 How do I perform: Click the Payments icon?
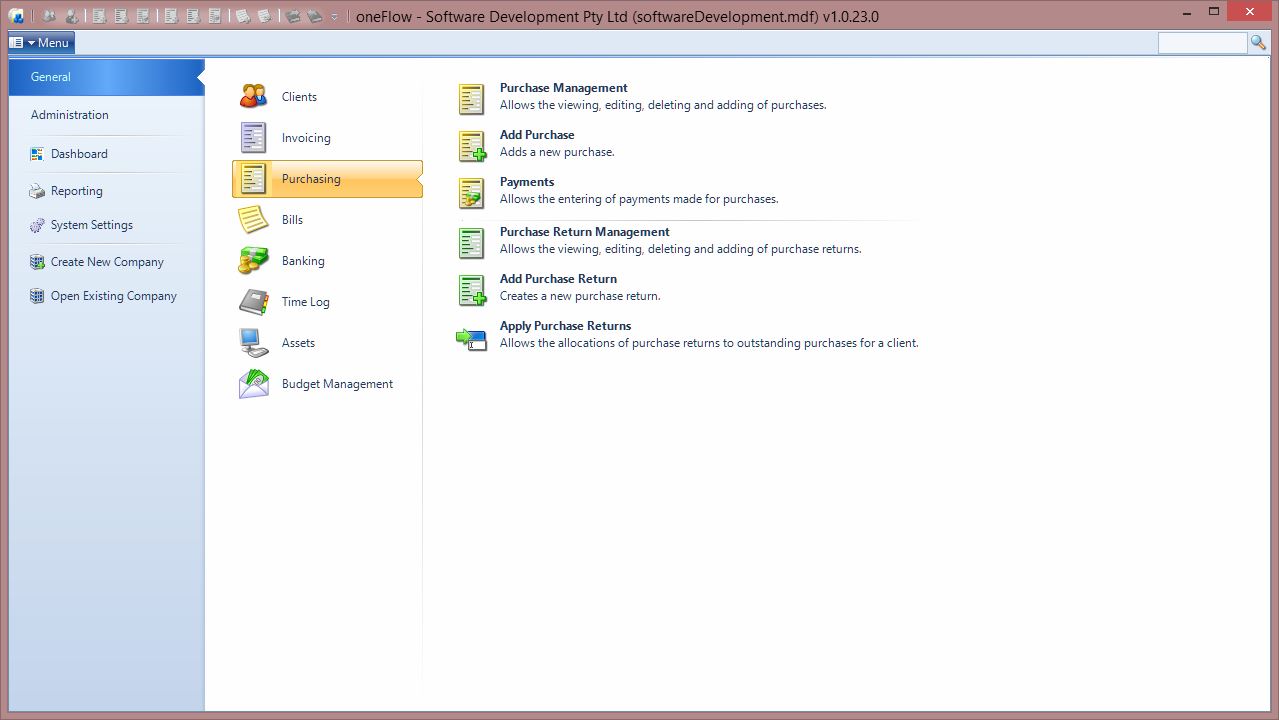(471, 192)
